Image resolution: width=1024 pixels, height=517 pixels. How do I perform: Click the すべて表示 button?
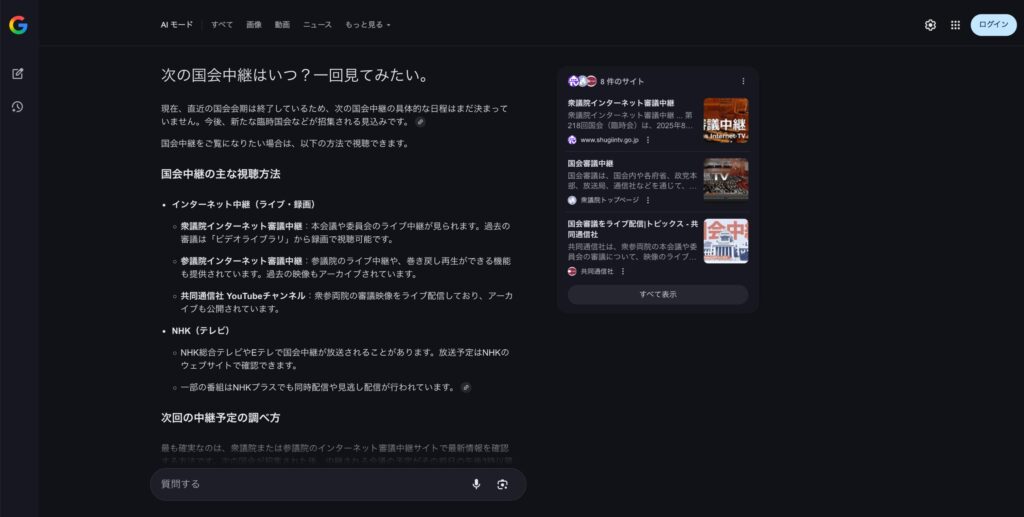pos(658,295)
